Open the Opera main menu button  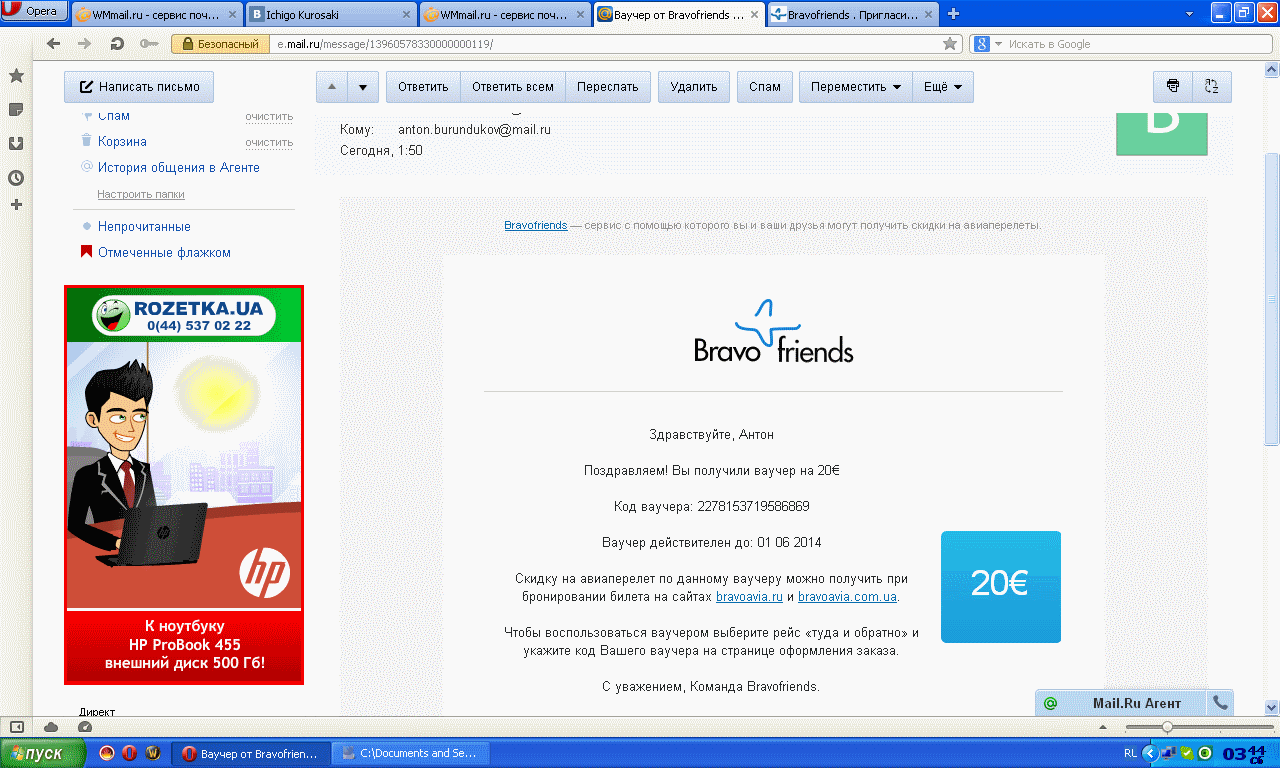(x=34, y=12)
